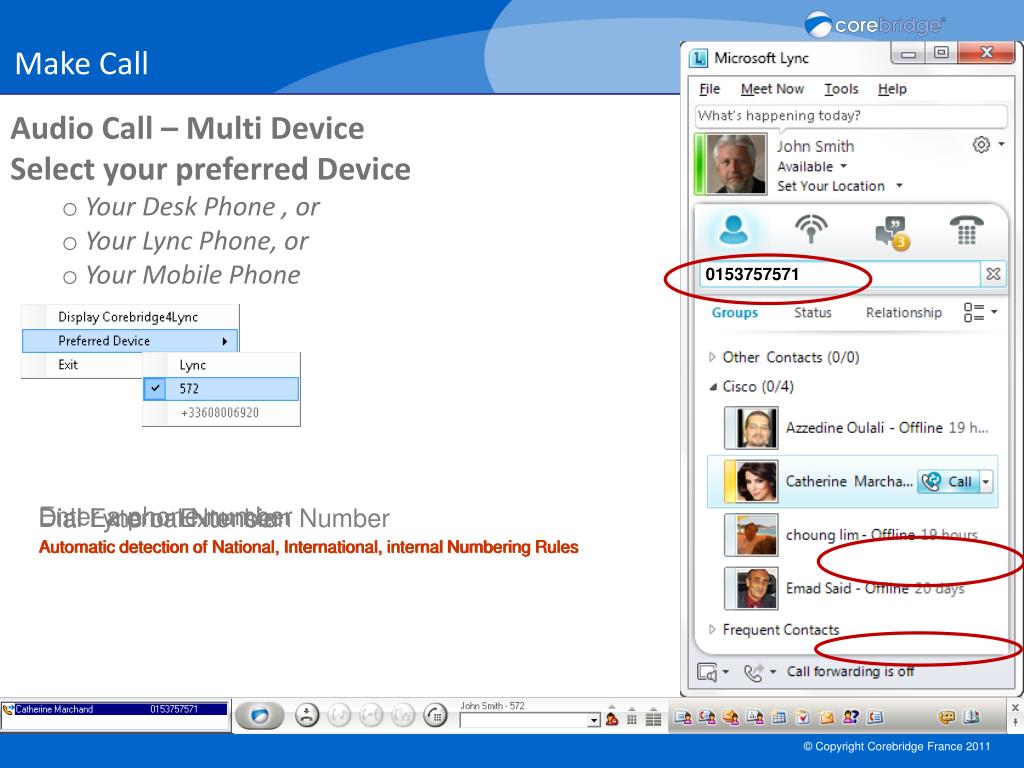Click the red person with minus icon
Image resolution: width=1024 pixels, height=768 pixels.
pos(612,718)
